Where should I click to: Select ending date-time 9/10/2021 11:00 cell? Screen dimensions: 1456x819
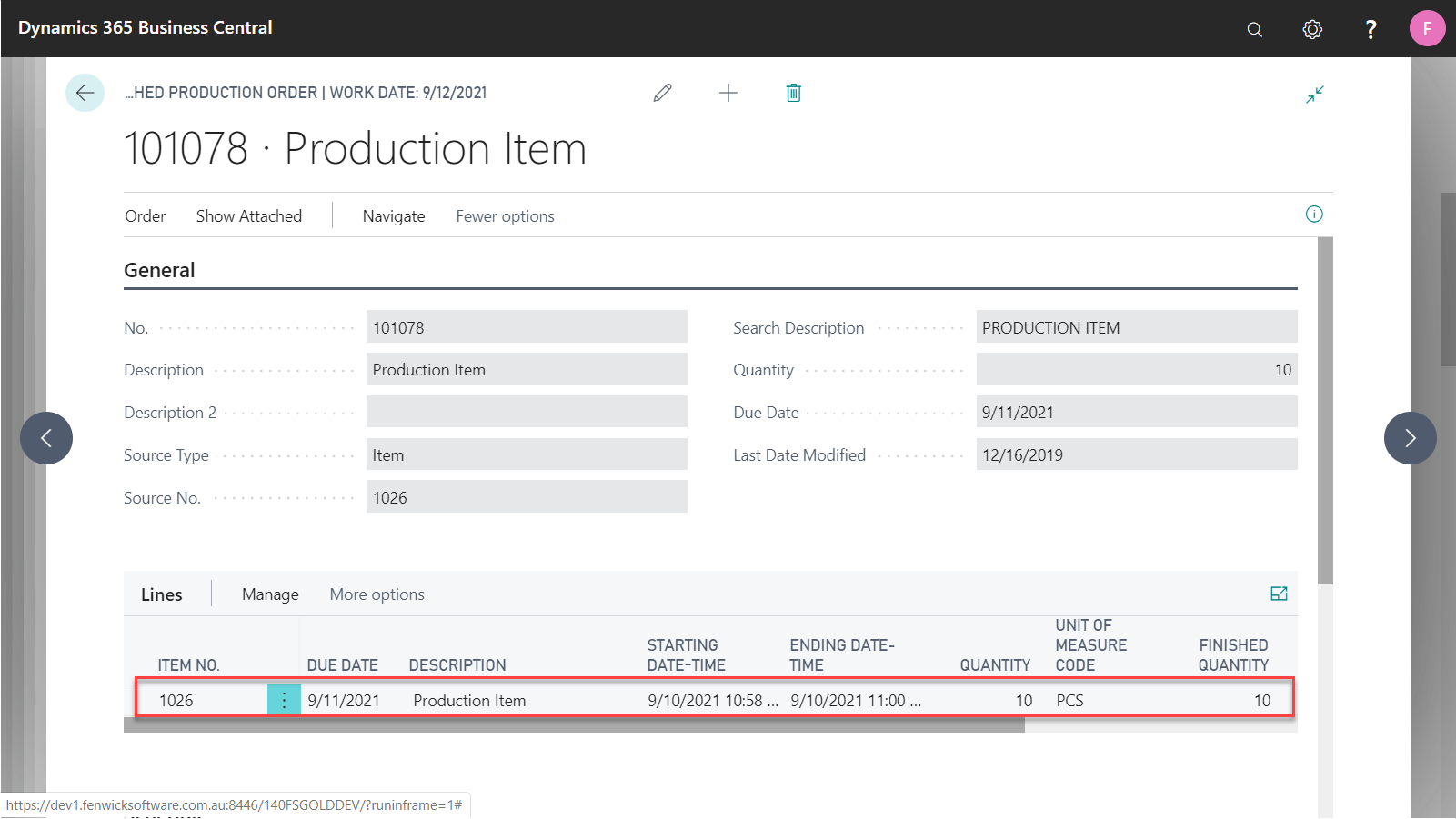[856, 700]
